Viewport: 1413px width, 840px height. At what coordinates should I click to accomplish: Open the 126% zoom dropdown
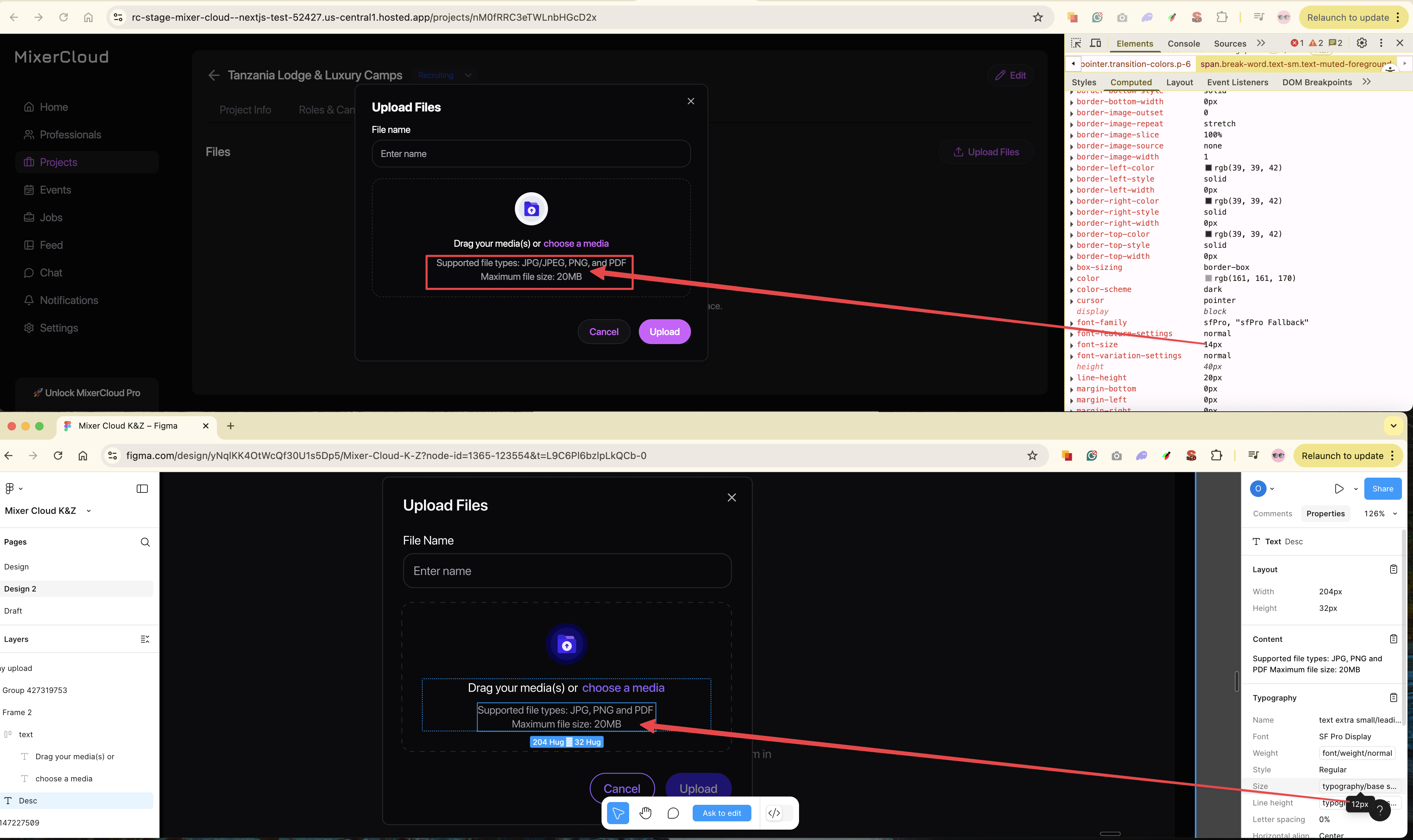[x=1380, y=514]
